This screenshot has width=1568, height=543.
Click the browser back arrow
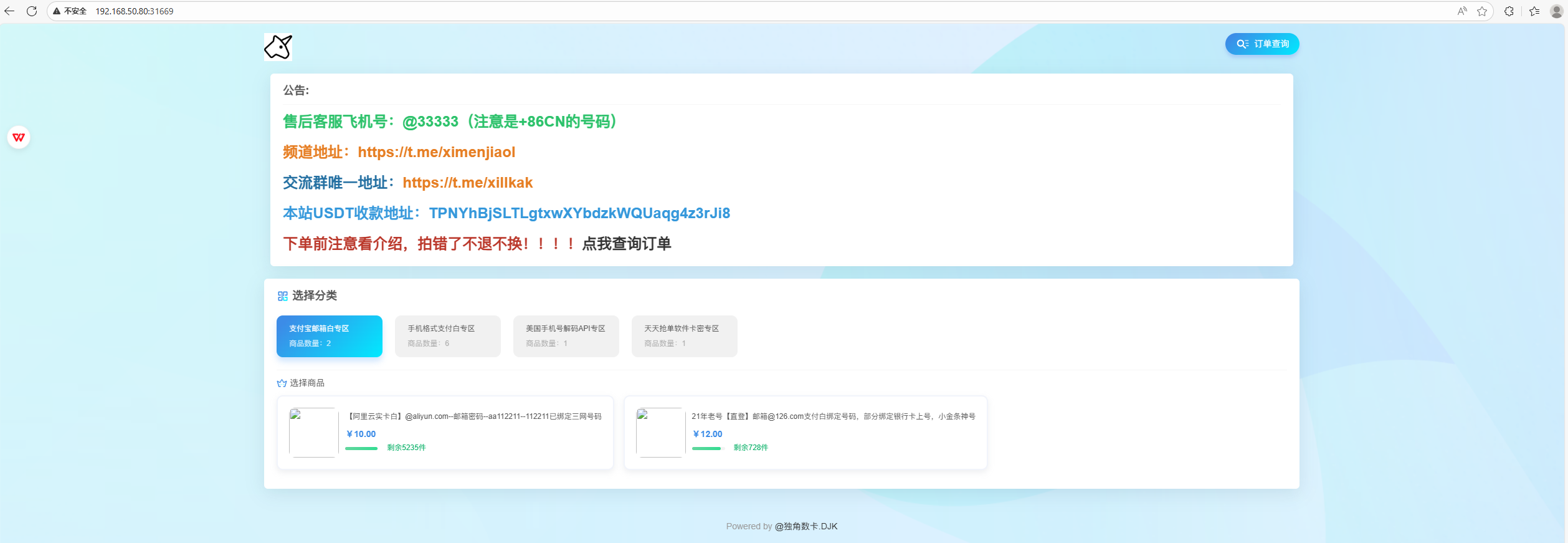[9, 11]
